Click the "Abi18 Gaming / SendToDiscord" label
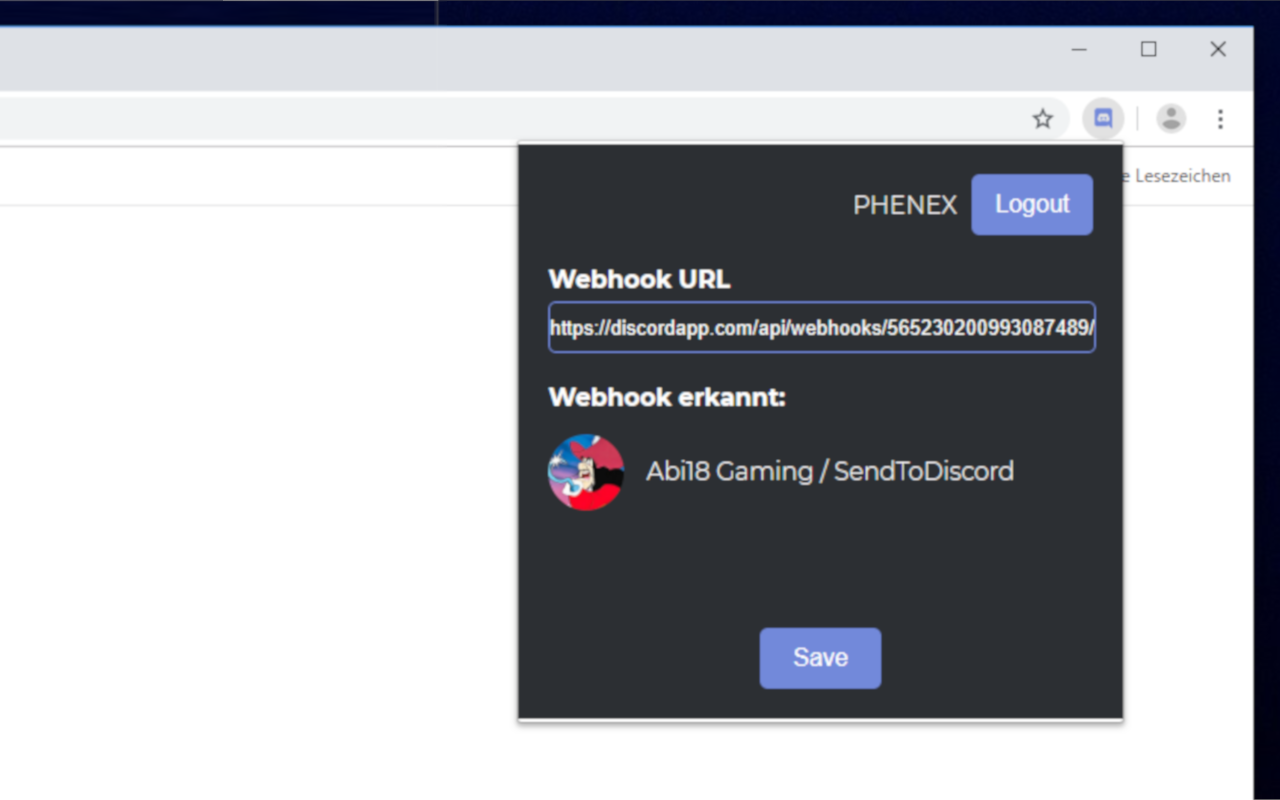1280x800 pixels. [x=830, y=471]
